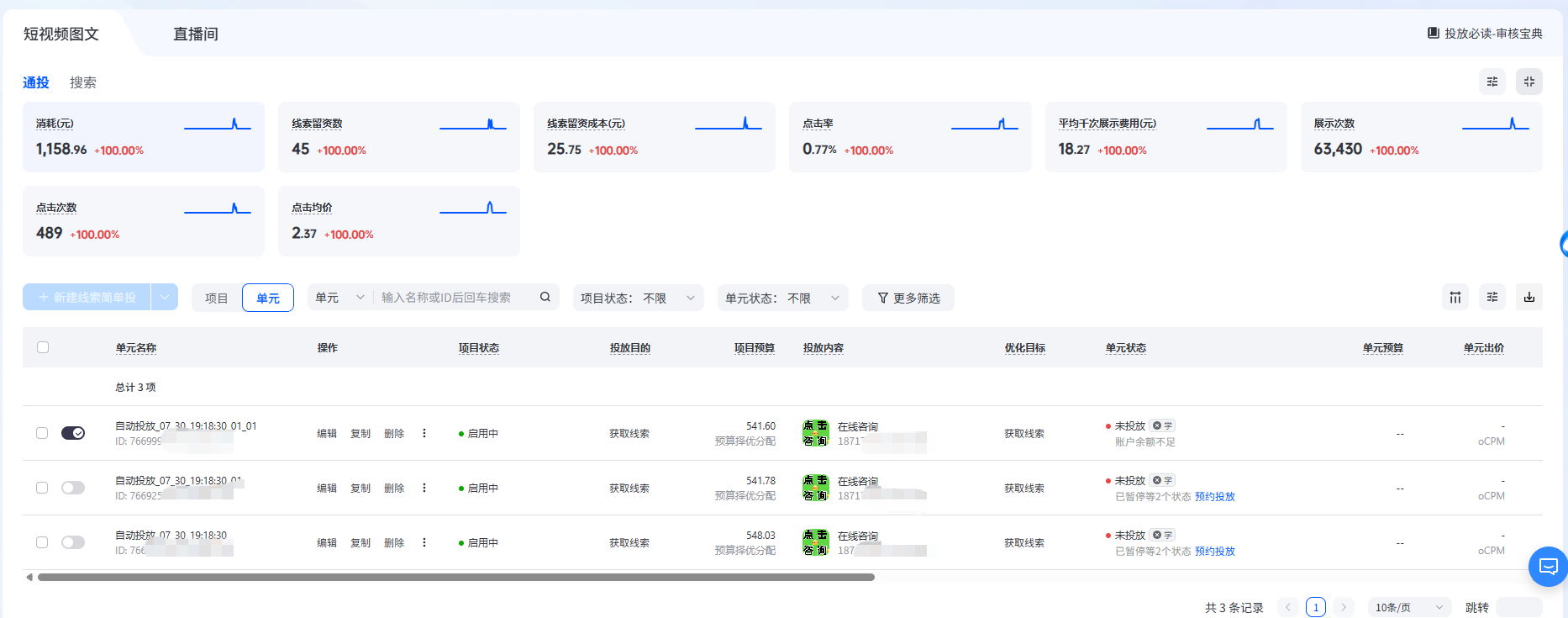The image size is (1568, 618).
Task: Open the 单元 search type dropdown
Action: pyautogui.click(x=339, y=297)
